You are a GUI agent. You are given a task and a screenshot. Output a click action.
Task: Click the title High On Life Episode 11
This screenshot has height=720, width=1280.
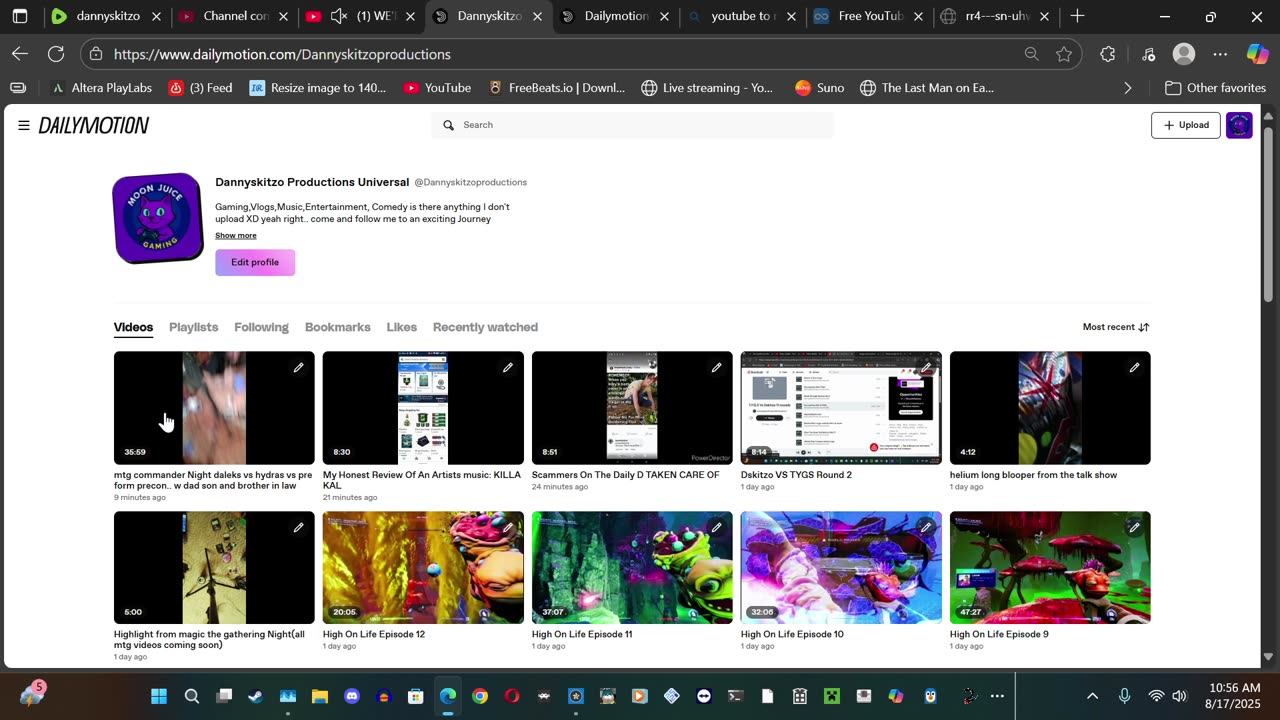(582, 634)
